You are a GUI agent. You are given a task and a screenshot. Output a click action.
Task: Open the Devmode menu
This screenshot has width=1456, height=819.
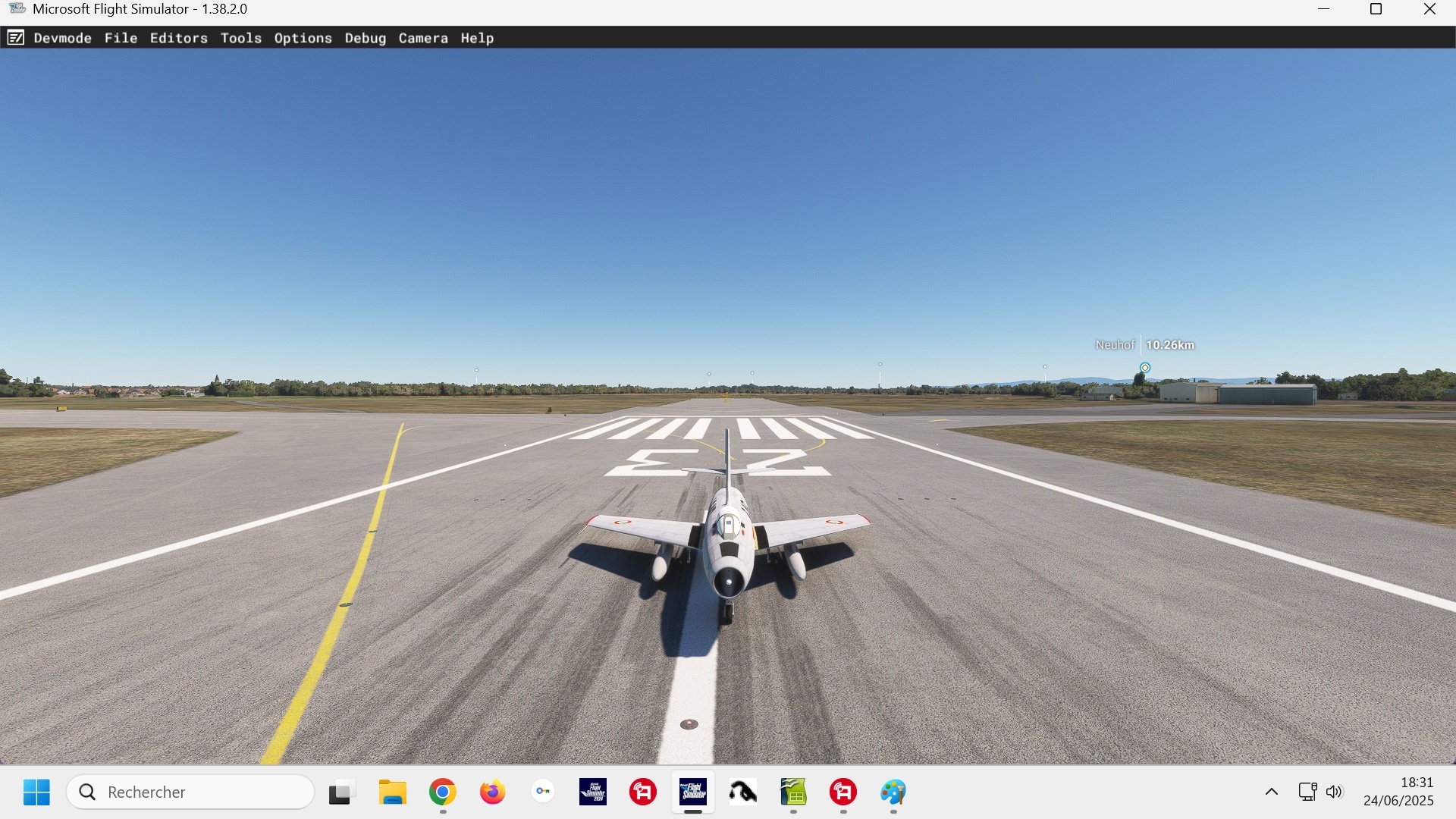pos(63,38)
